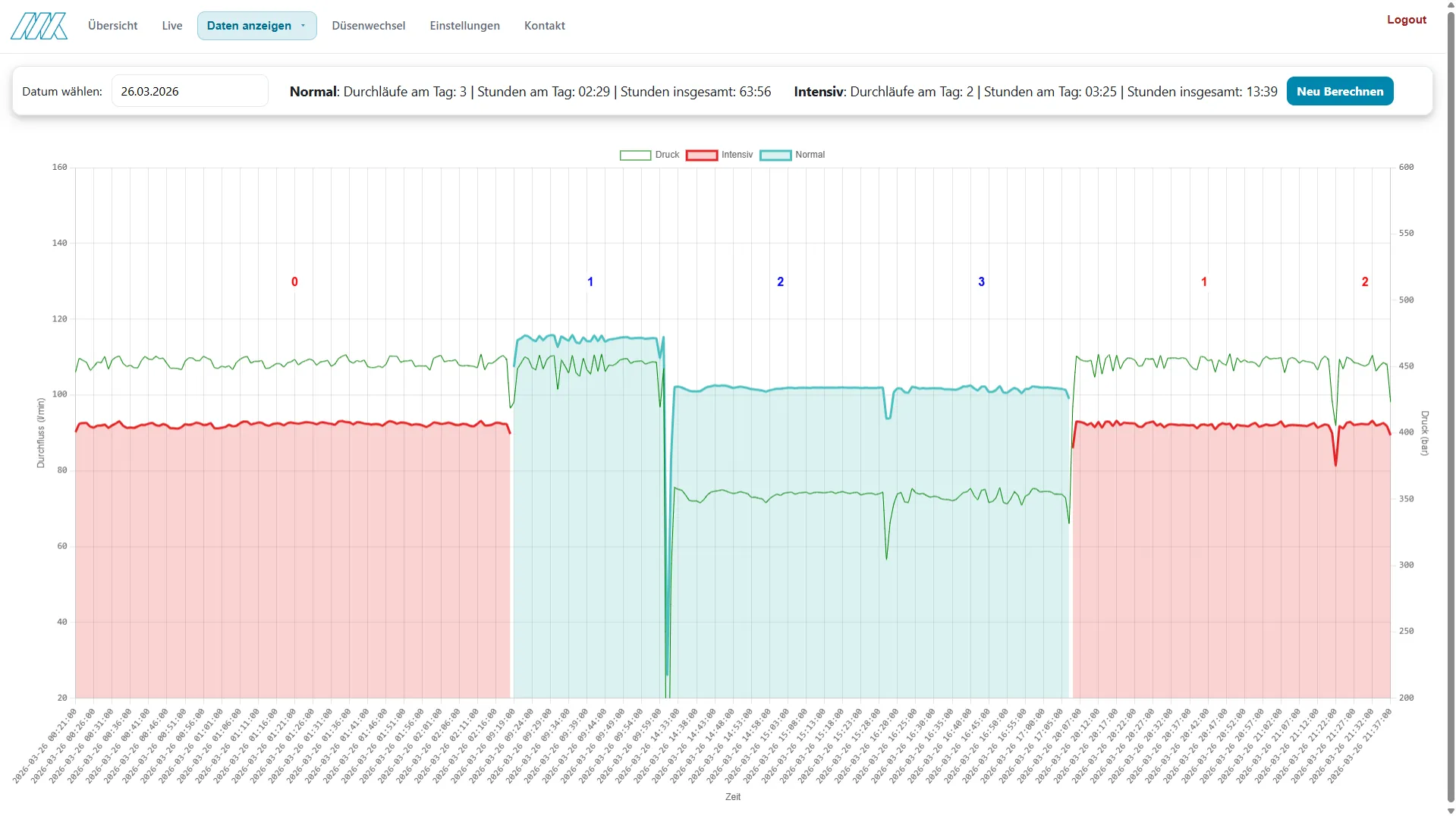Click the Neu Berechnen button
The height and width of the screenshot is (816, 1456).
click(1340, 91)
